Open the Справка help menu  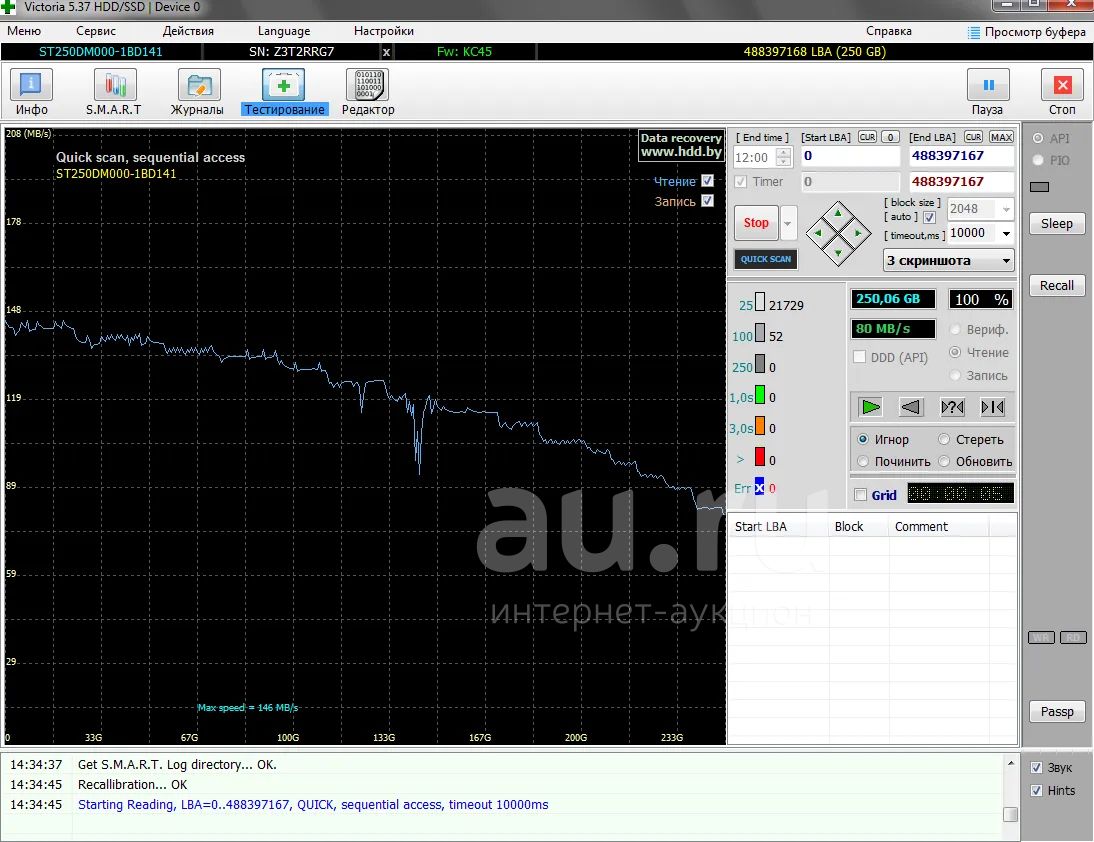tap(889, 31)
